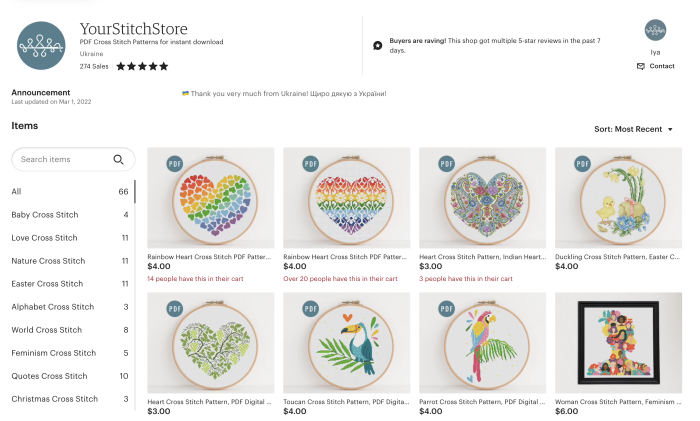The height and width of the screenshot is (421, 700).
Task: Click shop owner Iya's avatar
Action: tap(655, 30)
